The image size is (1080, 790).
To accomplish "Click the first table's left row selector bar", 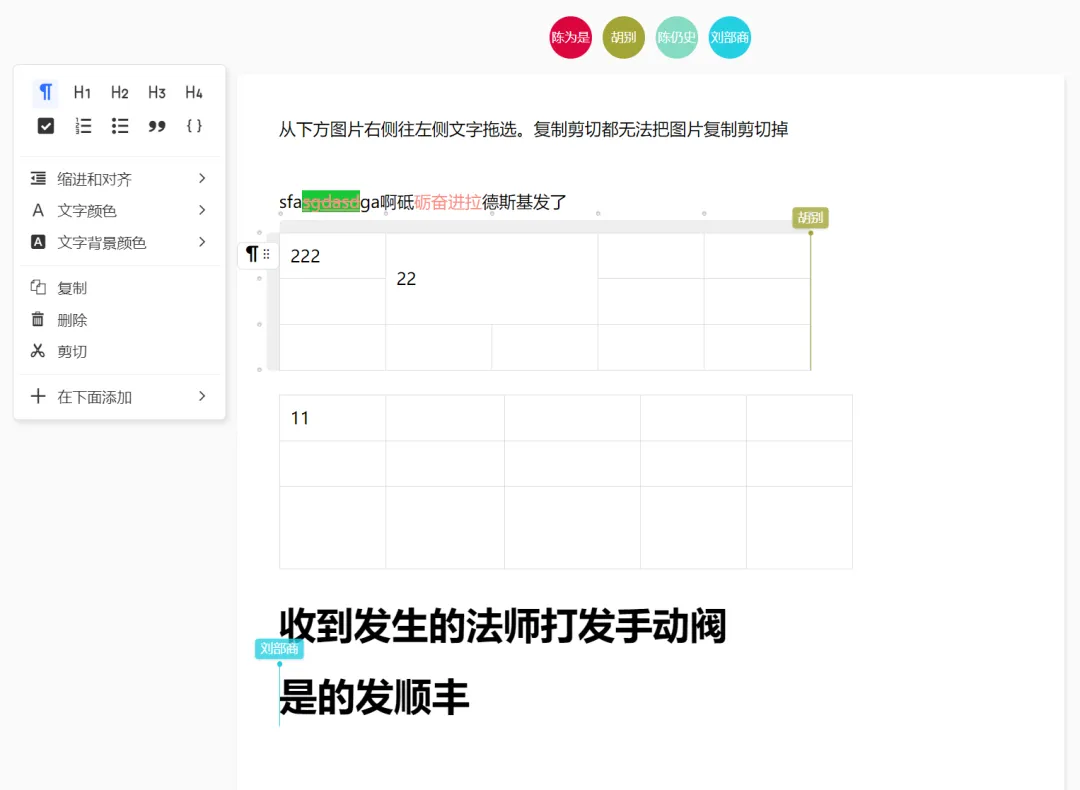I will click(x=273, y=302).
